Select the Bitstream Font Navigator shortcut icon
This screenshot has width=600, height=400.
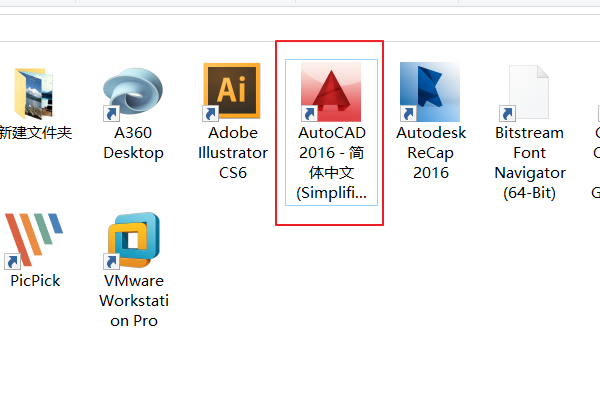click(525, 93)
